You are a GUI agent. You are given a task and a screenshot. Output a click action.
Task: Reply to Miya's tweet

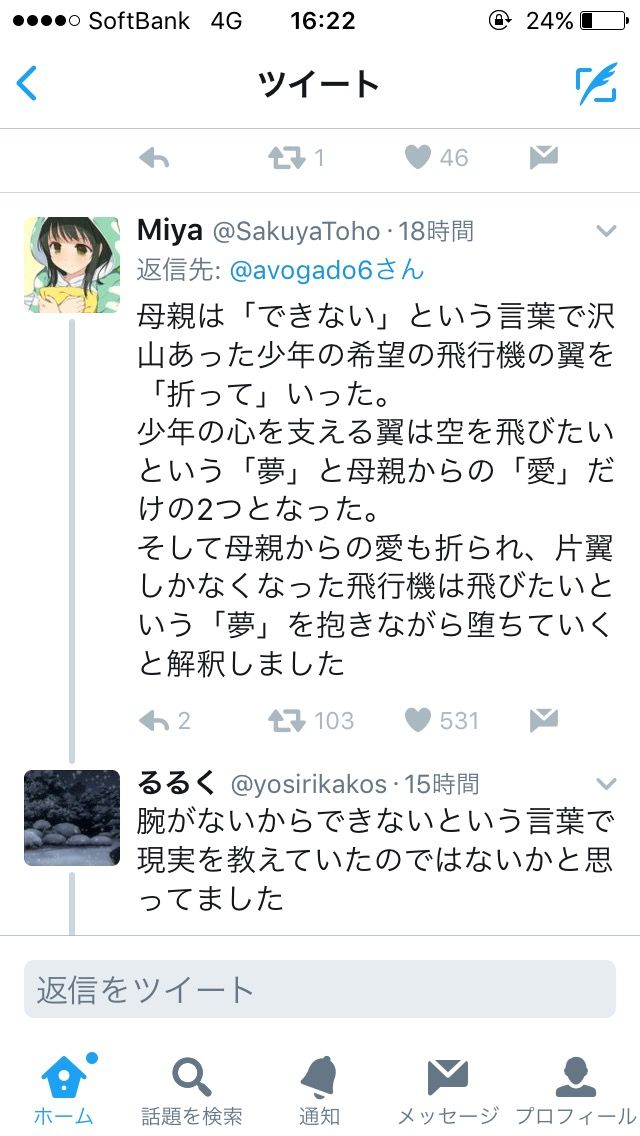point(154,720)
